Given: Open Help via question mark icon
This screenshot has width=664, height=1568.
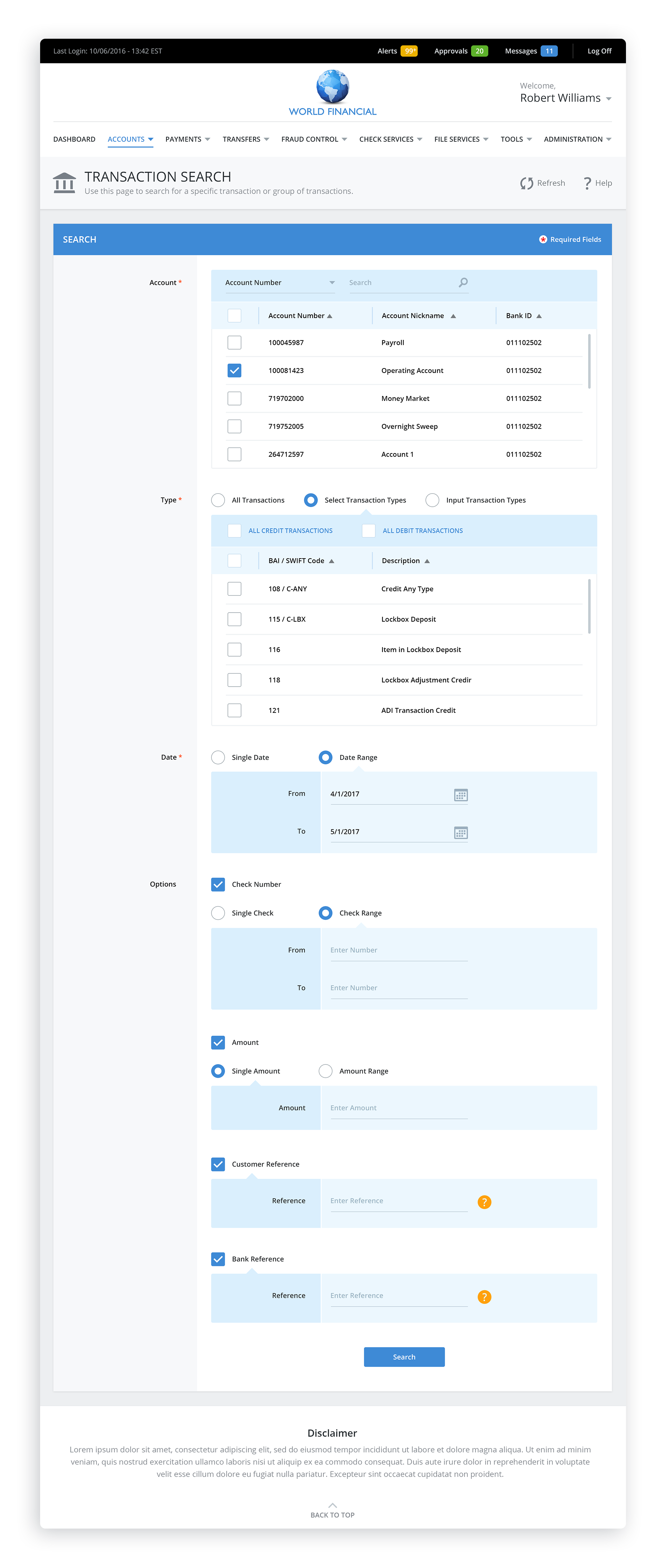Looking at the screenshot, I should coord(587,183).
